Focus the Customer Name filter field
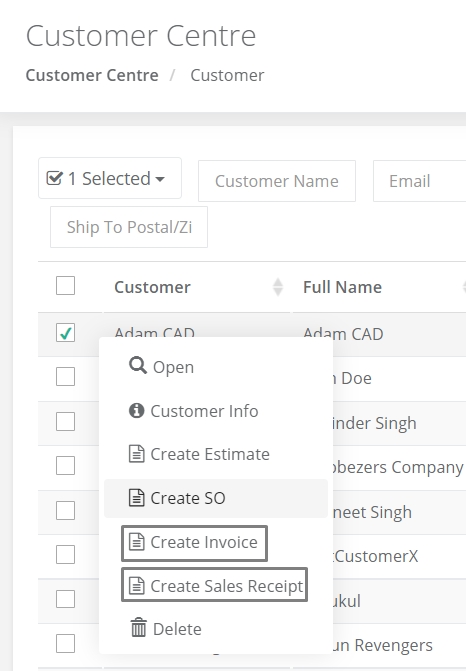The width and height of the screenshot is (466, 671). click(277, 181)
